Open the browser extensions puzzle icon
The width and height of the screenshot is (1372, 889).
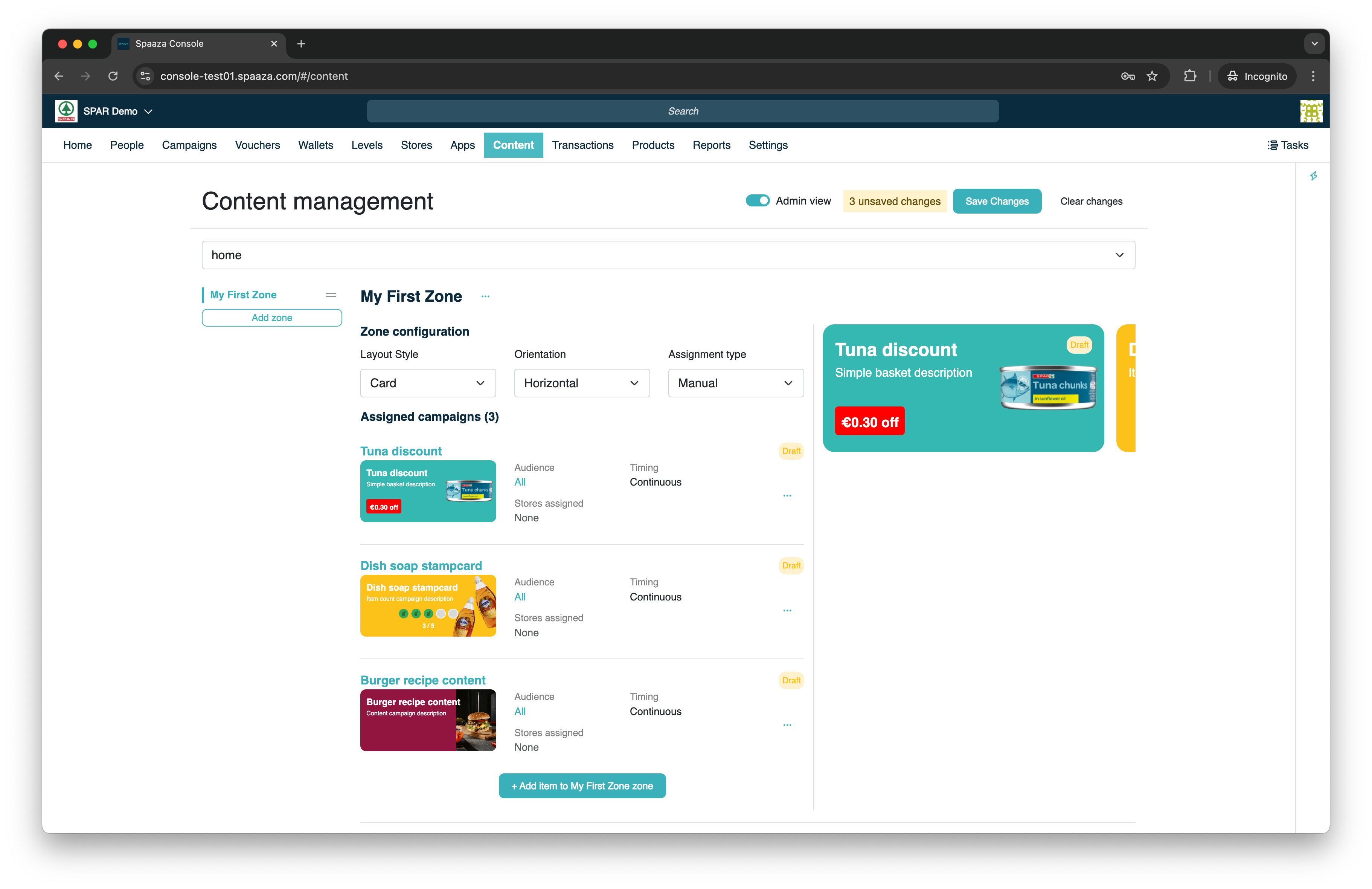[1190, 76]
